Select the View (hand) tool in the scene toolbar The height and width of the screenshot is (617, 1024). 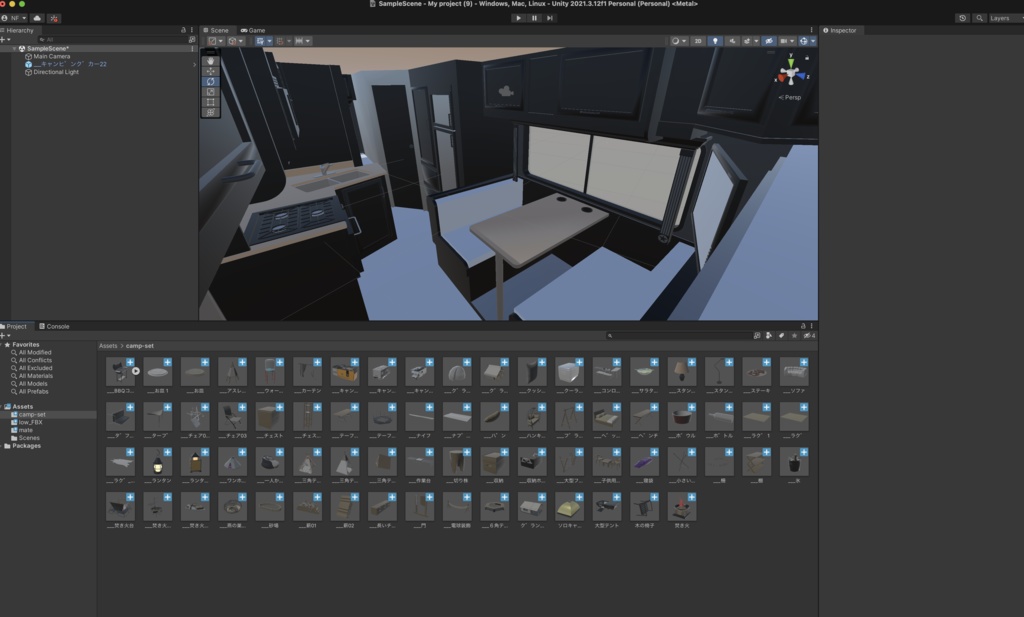(x=211, y=61)
